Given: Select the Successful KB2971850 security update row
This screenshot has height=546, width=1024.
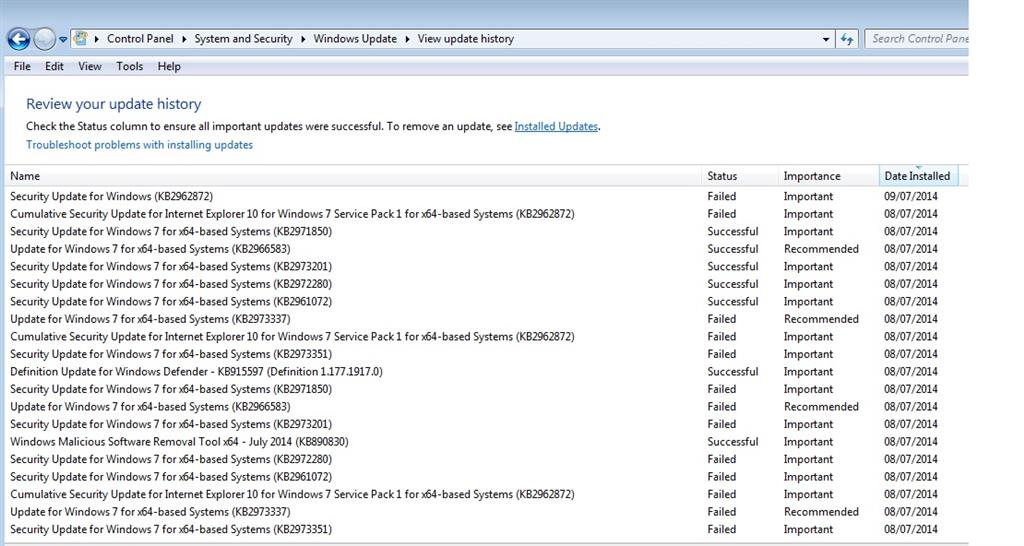Looking at the screenshot, I should [483, 232].
